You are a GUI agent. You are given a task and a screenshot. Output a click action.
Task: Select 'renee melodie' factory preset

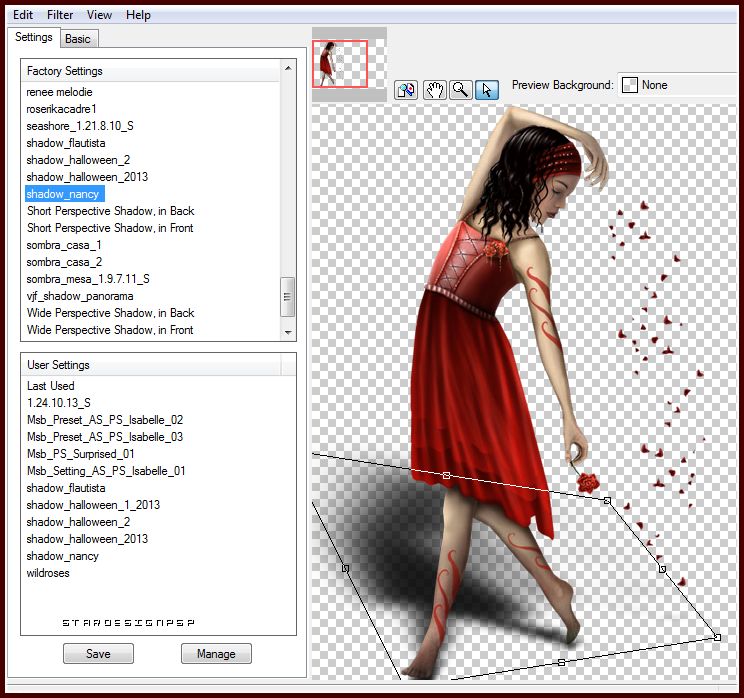click(59, 92)
